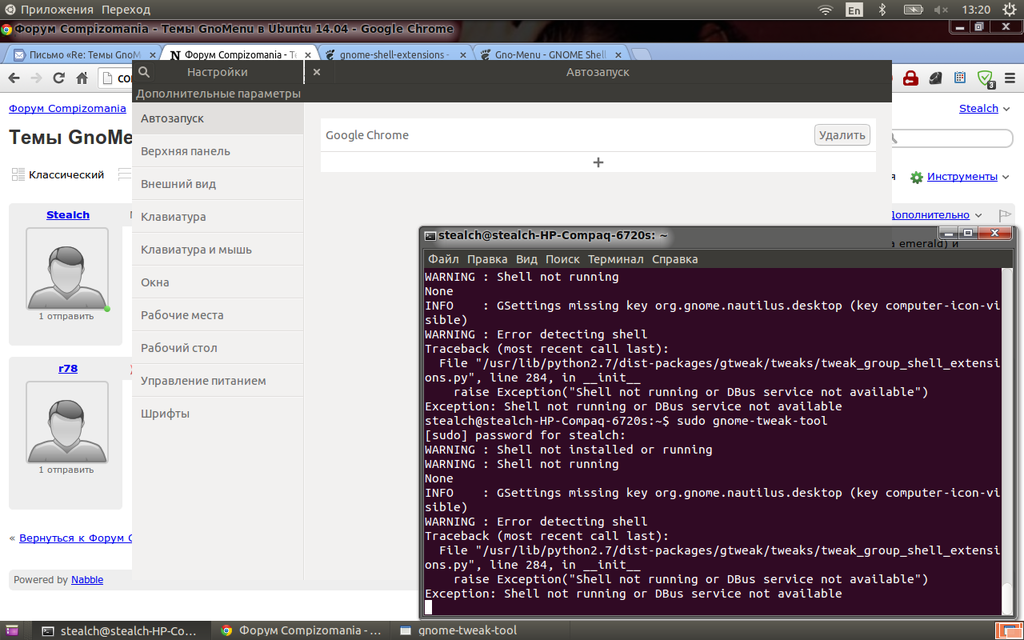
Task: Open the Bluetooth indicator in top panel
Action: pos(882,9)
